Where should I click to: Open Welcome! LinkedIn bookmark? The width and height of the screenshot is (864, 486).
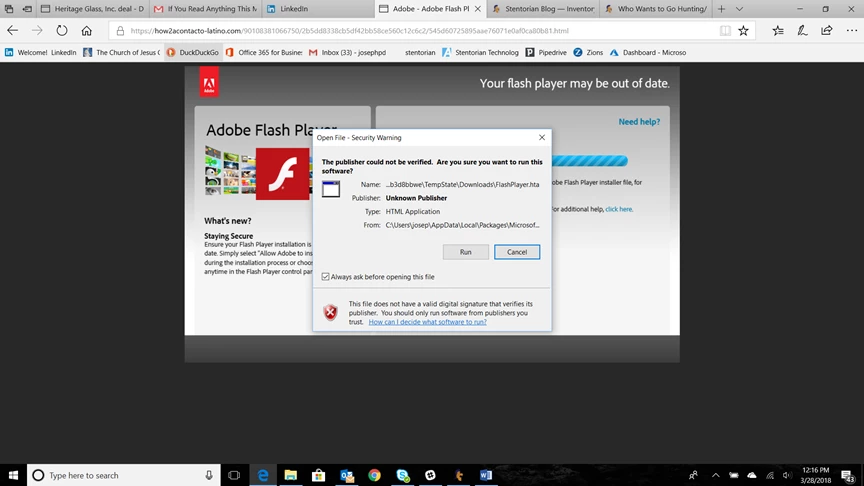[41, 52]
